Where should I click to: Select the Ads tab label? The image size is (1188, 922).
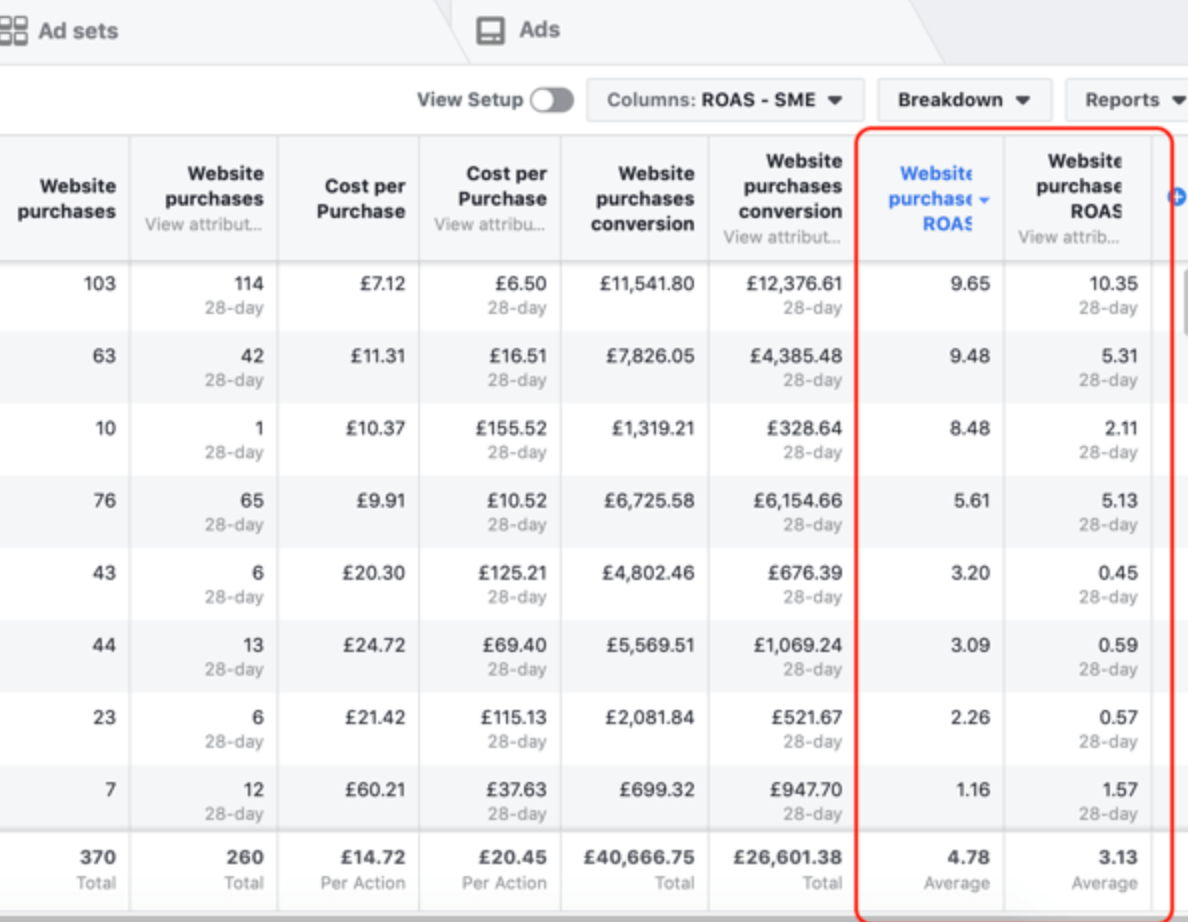tap(539, 30)
